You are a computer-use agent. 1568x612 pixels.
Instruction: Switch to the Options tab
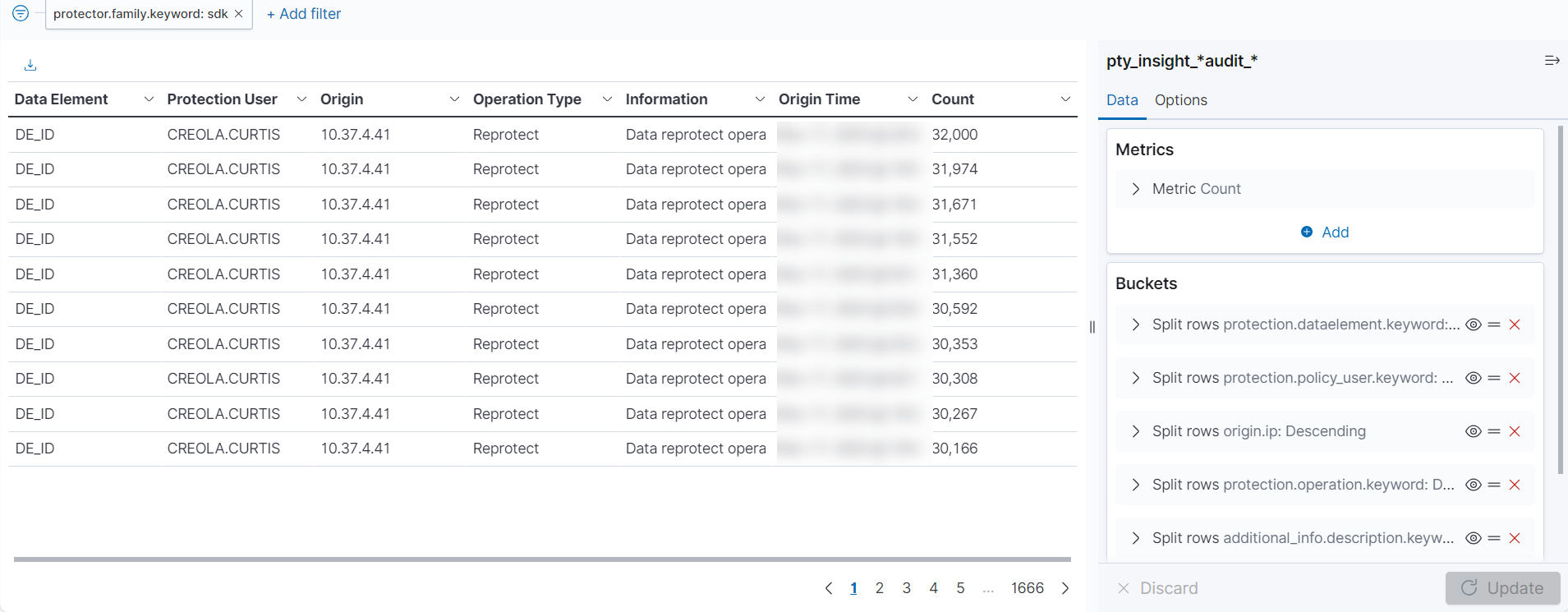(x=1180, y=100)
